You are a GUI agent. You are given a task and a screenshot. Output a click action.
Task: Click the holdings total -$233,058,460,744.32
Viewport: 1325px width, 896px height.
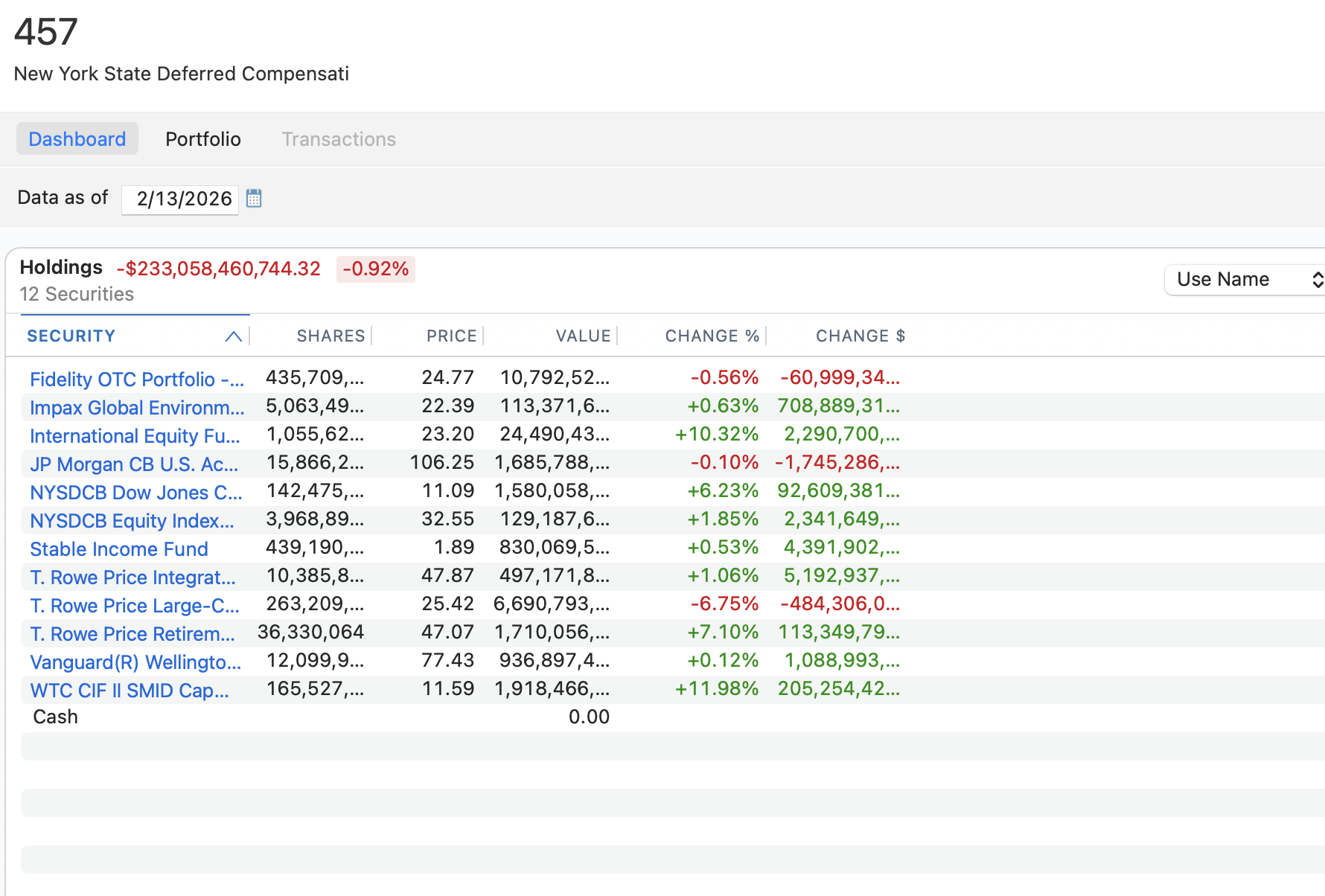pyautogui.click(x=219, y=269)
